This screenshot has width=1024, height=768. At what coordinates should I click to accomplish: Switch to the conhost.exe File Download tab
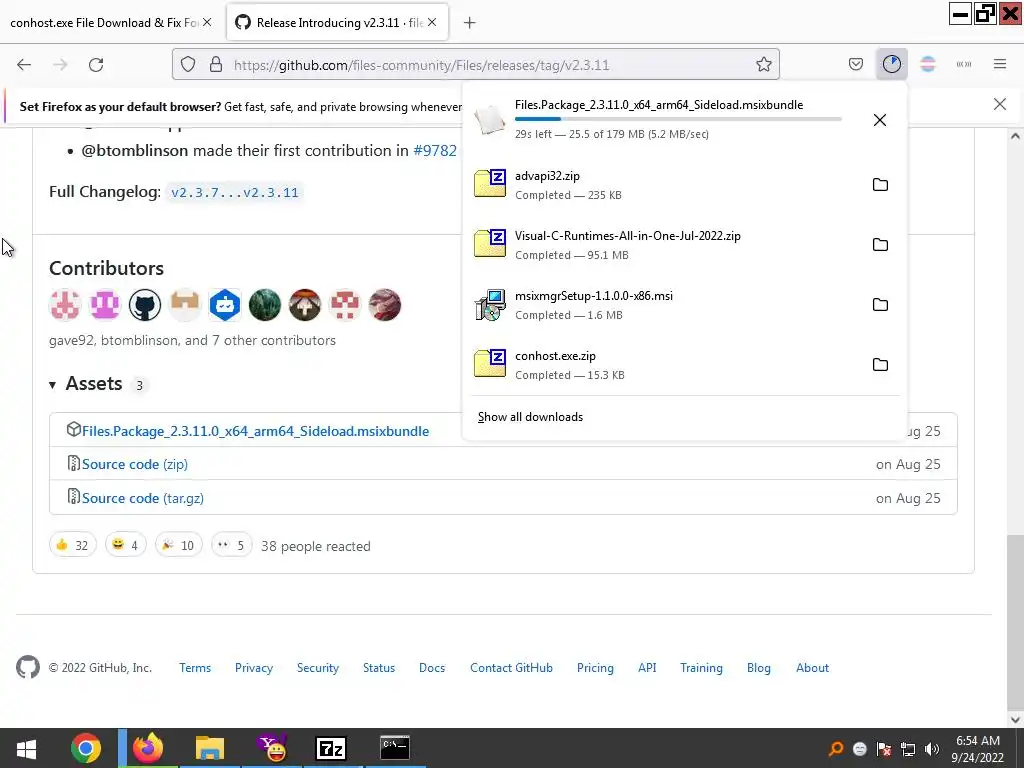pos(103,23)
